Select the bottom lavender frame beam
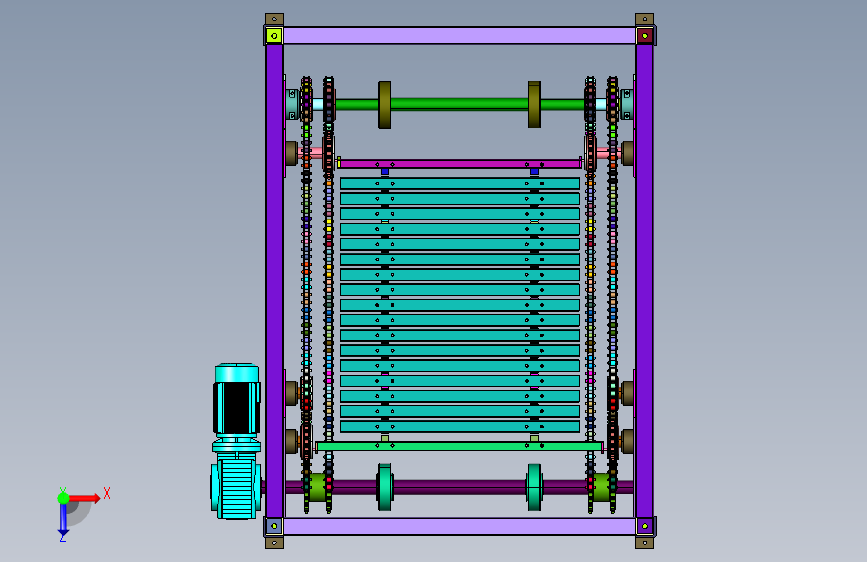The height and width of the screenshot is (562, 867). click(459, 526)
